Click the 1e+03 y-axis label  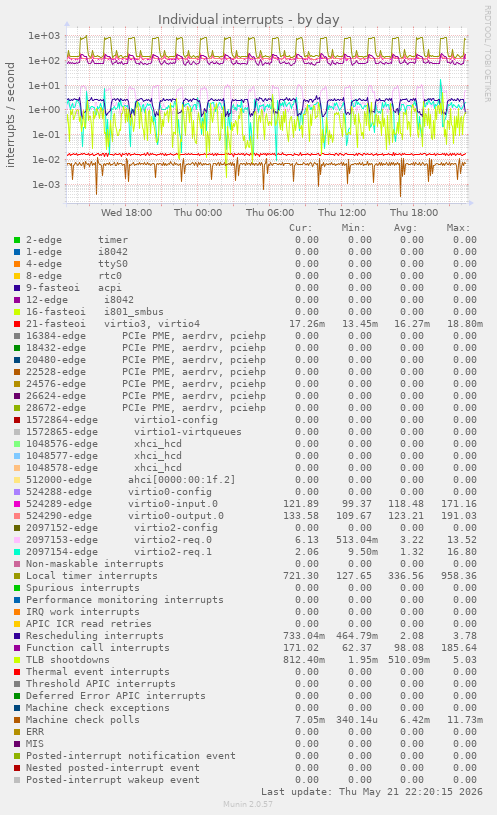tap(44, 36)
